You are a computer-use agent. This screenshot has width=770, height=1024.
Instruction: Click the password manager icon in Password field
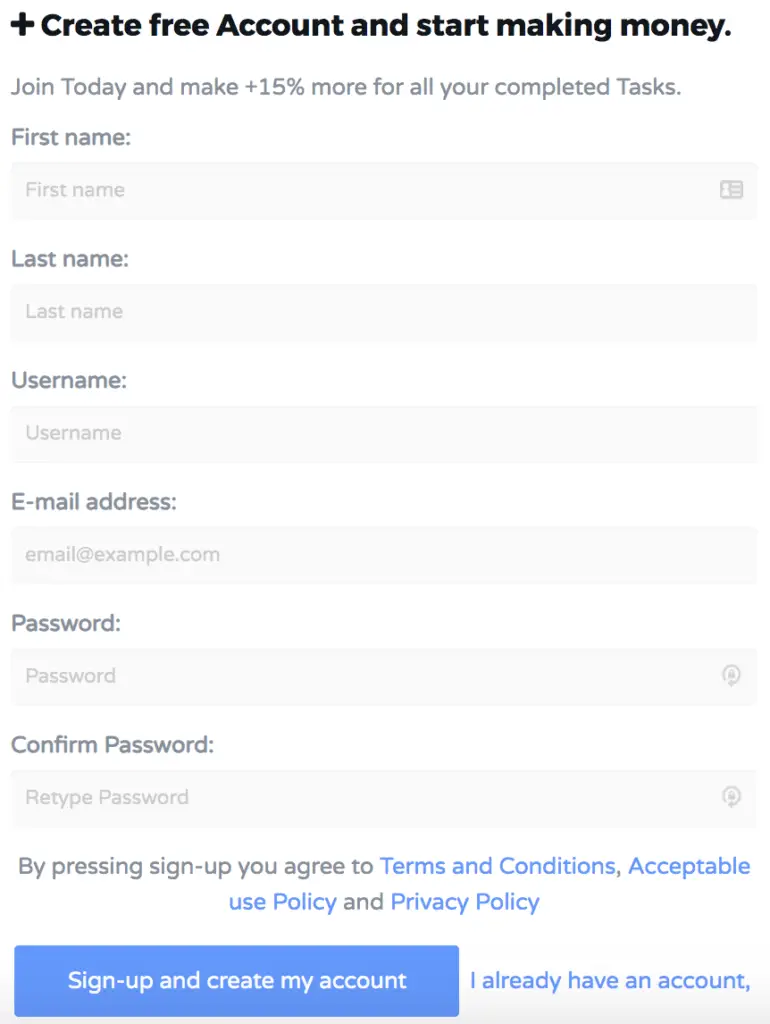(731, 675)
